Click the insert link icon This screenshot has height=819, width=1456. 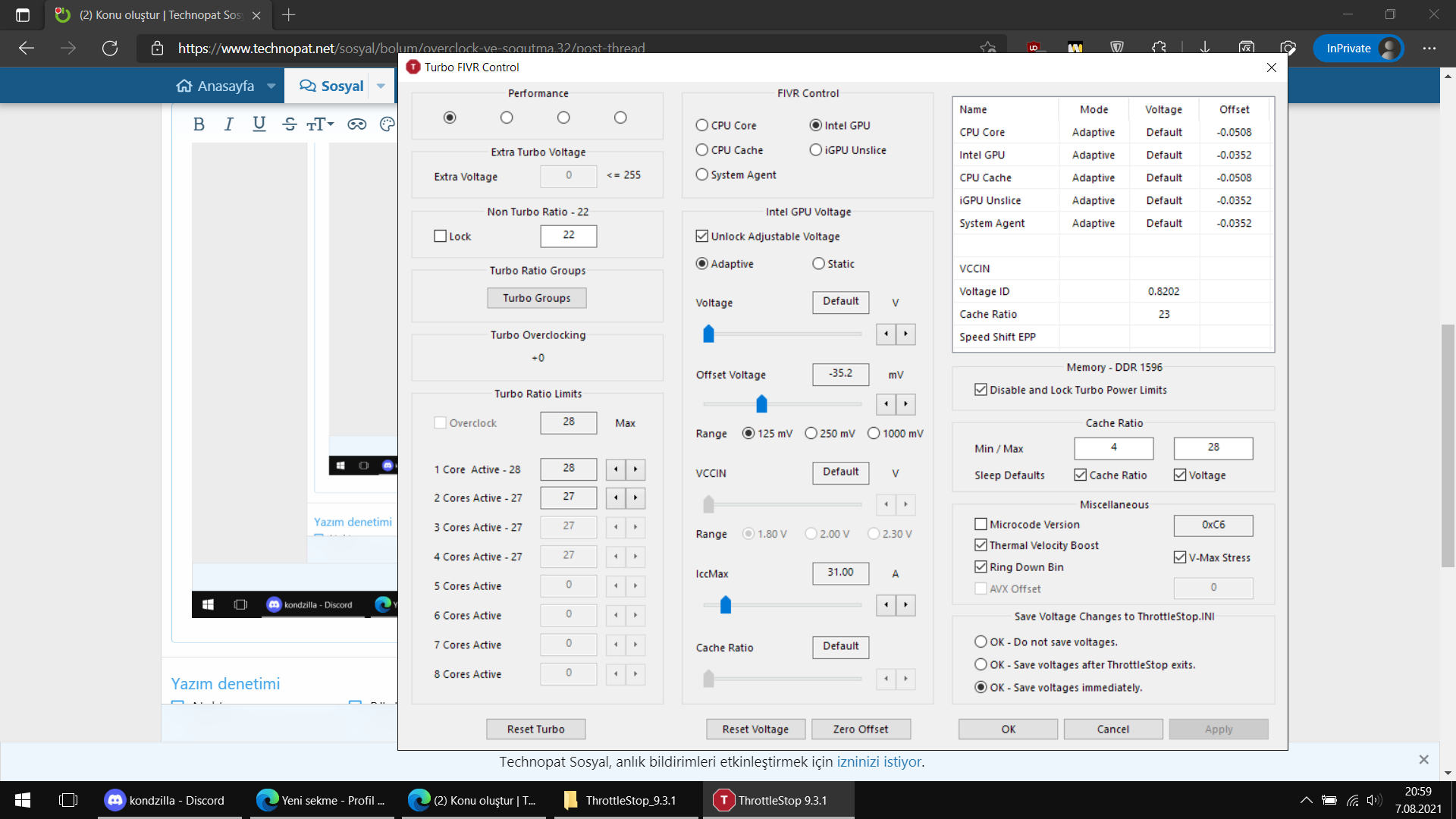point(356,124)
